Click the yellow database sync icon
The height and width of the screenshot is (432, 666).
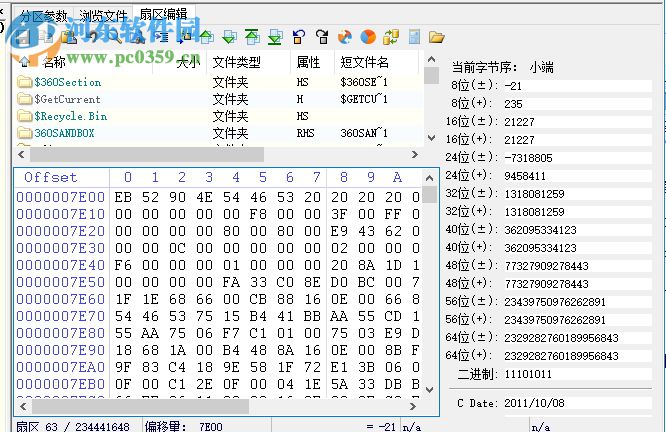point(391,37)
